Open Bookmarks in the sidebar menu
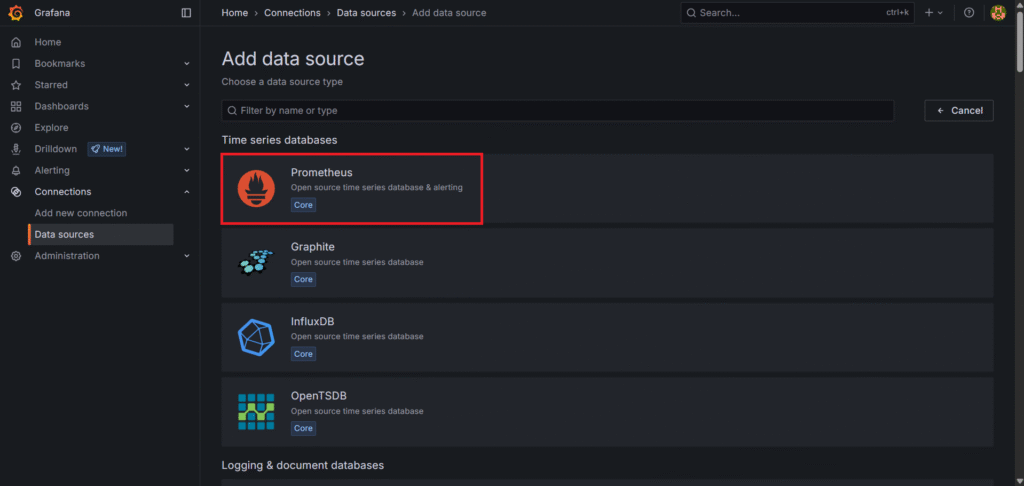 pyautogui.click(x=59, y=63)
